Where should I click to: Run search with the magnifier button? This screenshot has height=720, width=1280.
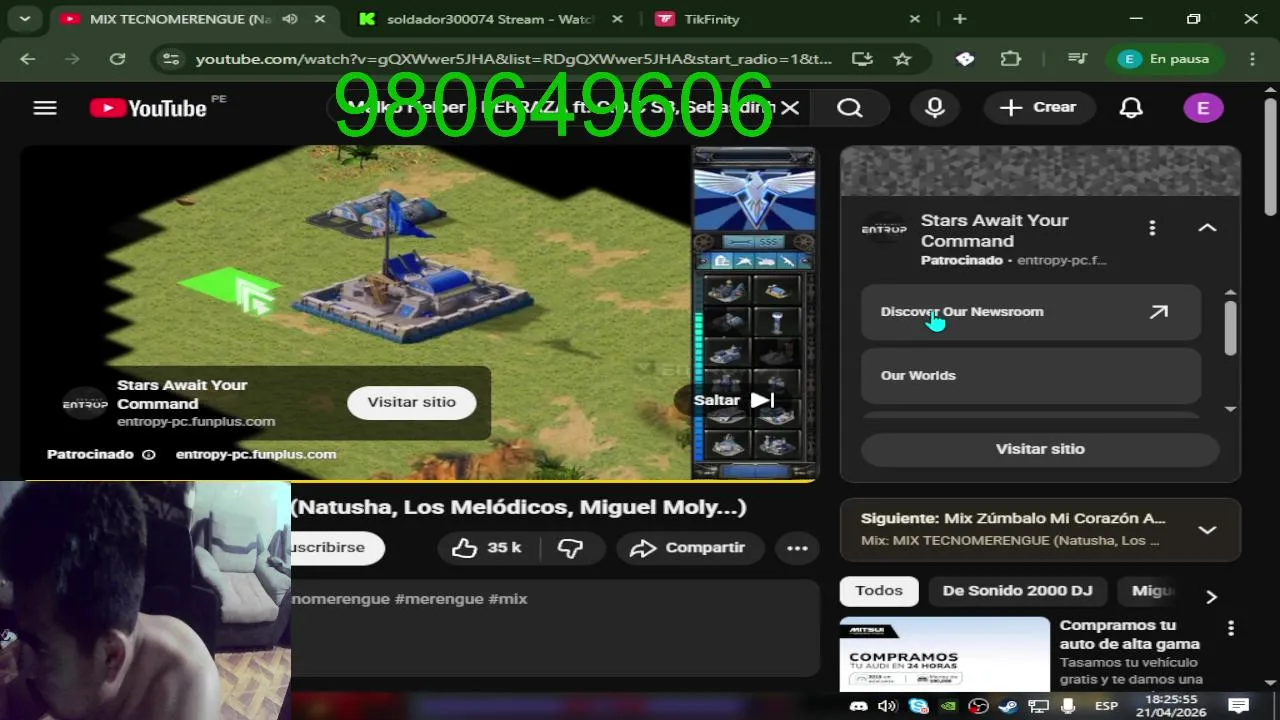[x=850, y=108]
